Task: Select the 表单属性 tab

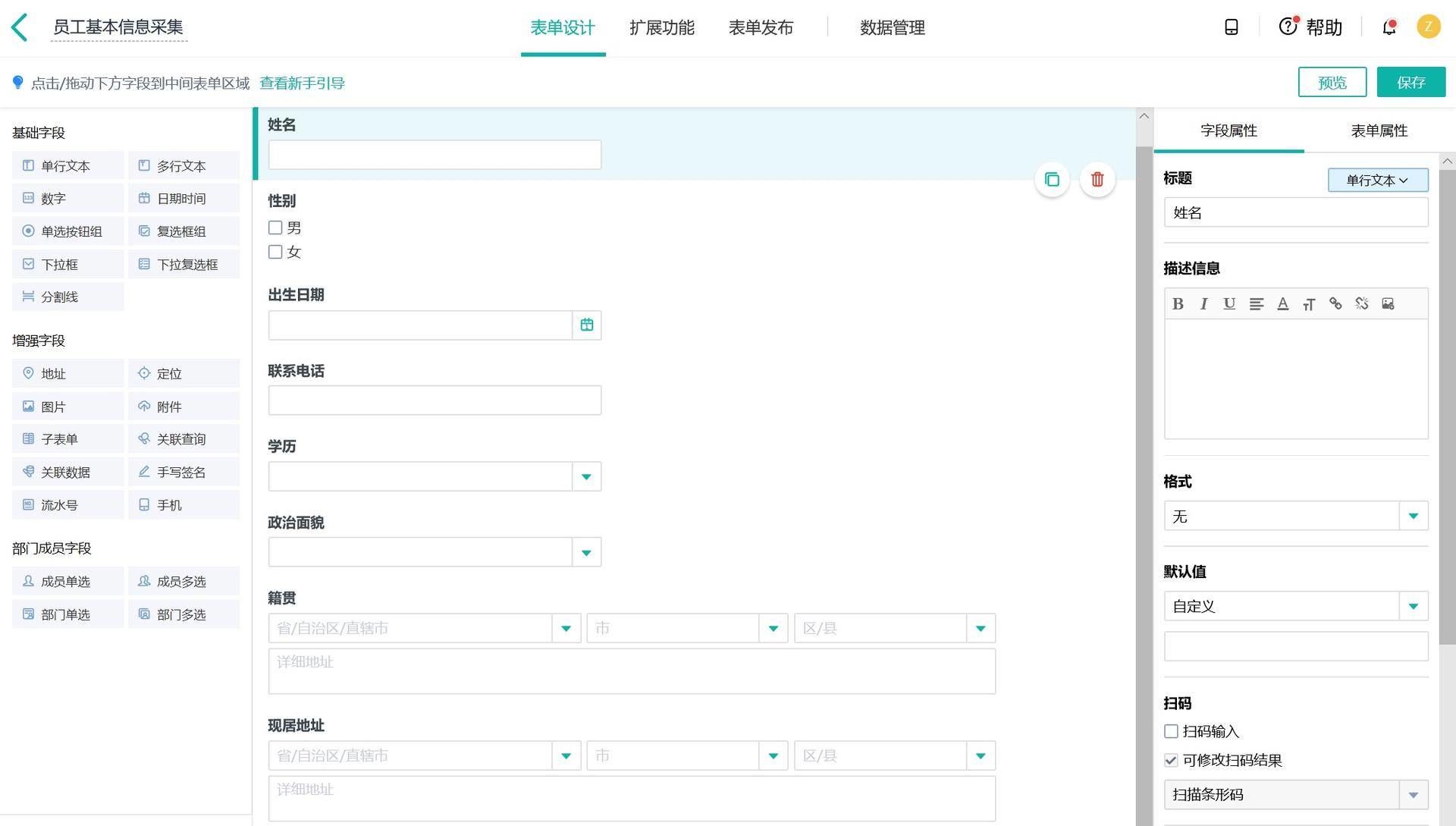Action: pos(1379,130)
